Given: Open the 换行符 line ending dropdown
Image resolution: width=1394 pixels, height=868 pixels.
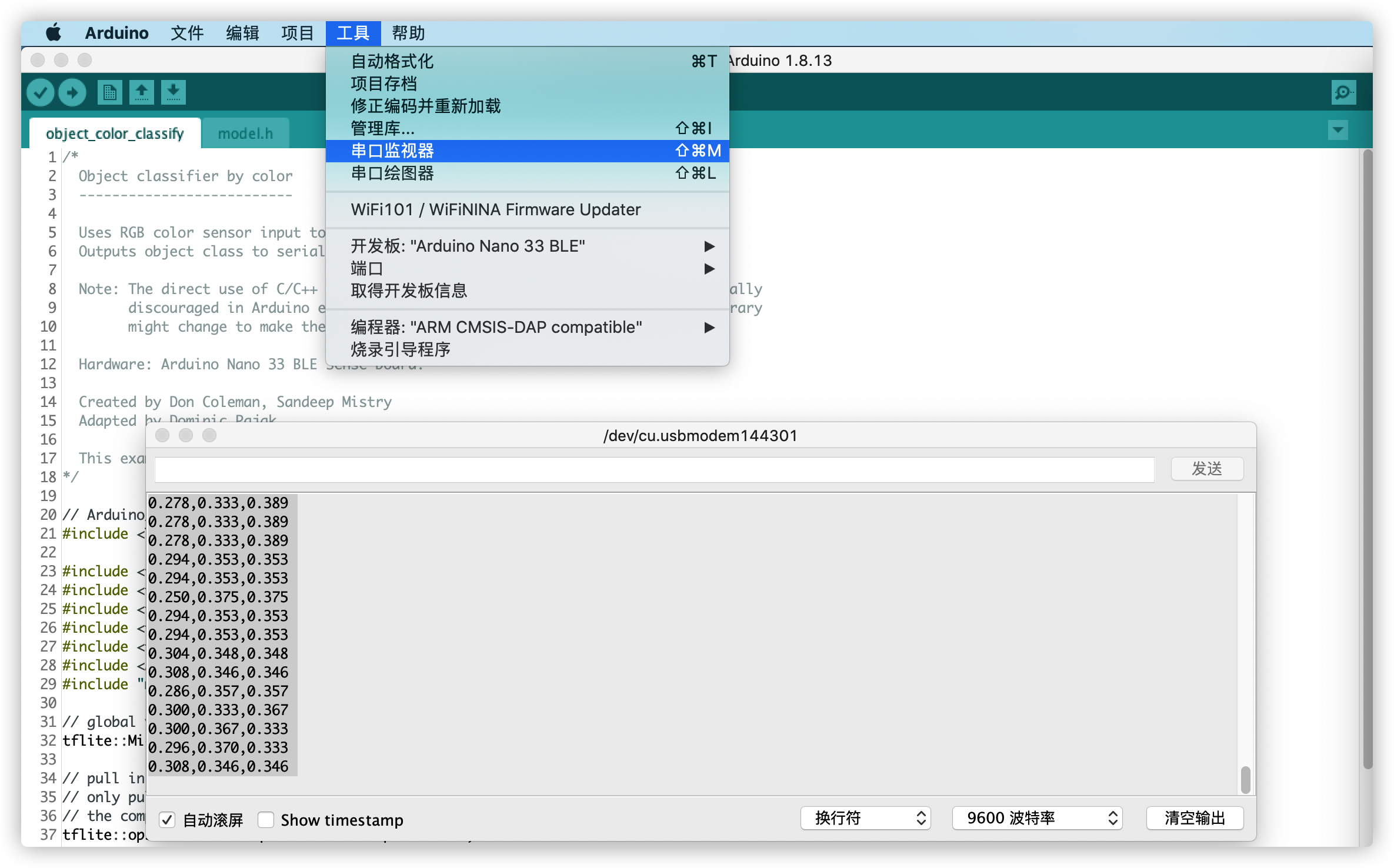Looking at the screenshot, I should tap(865, 818).
